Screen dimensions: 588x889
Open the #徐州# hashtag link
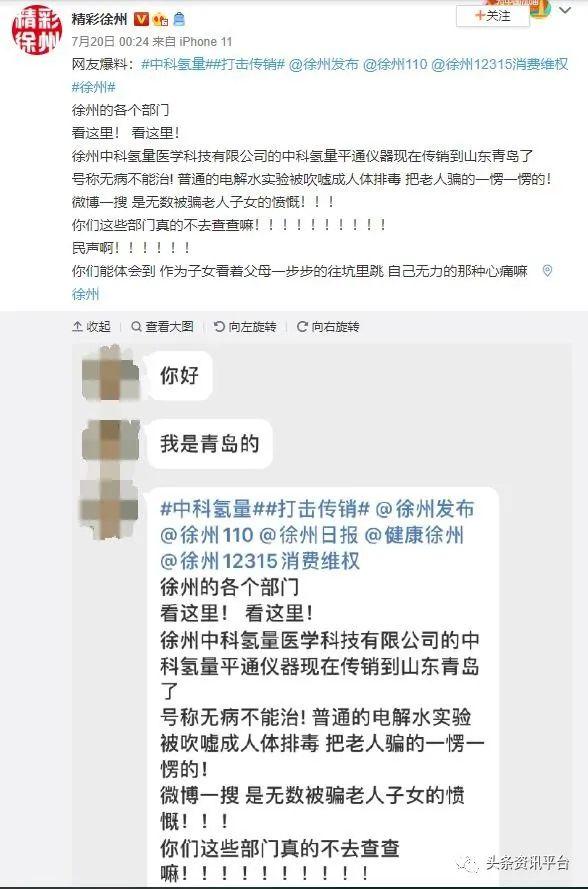point(94,87)
